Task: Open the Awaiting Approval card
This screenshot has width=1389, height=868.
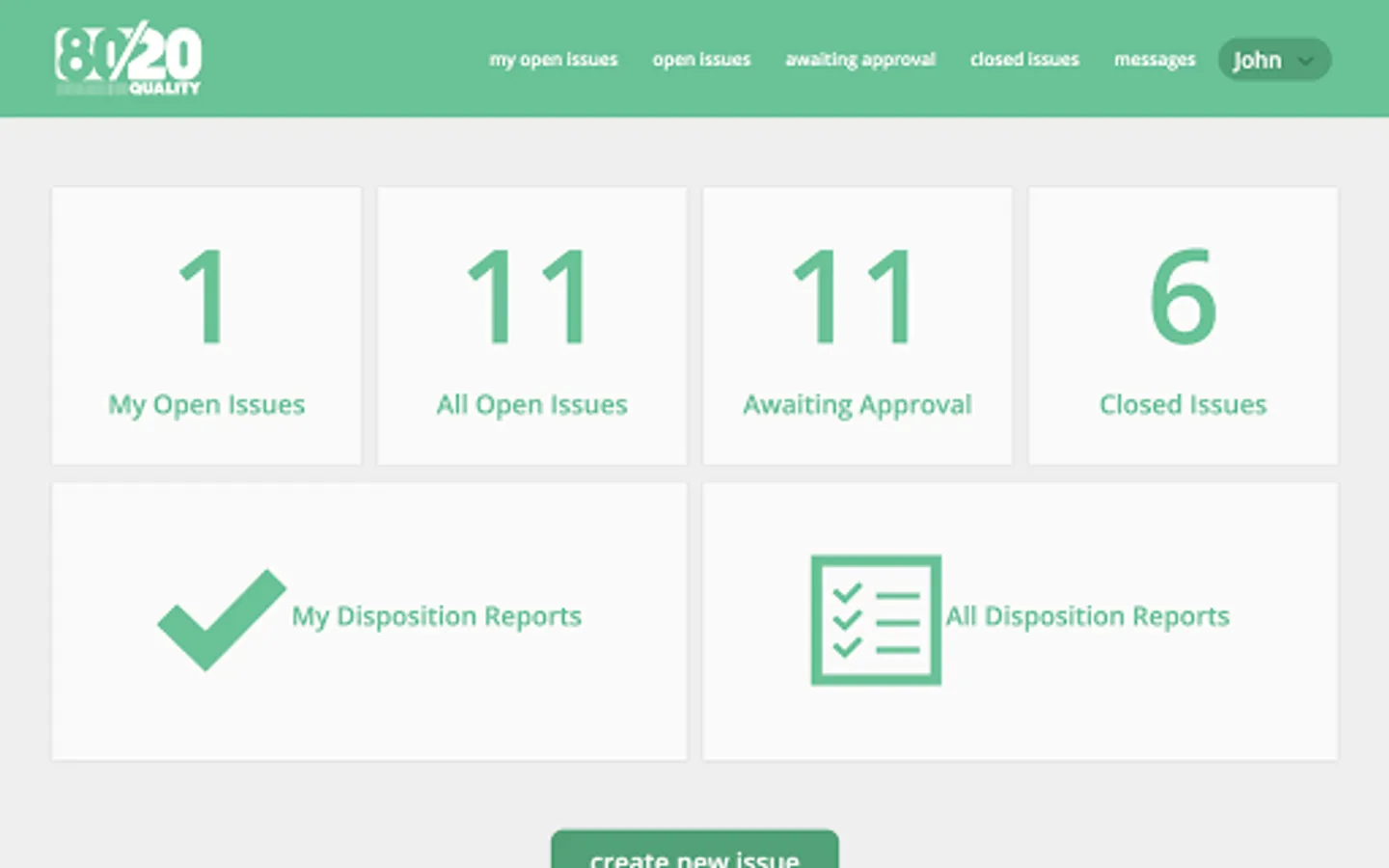Action: click(858, 326)
